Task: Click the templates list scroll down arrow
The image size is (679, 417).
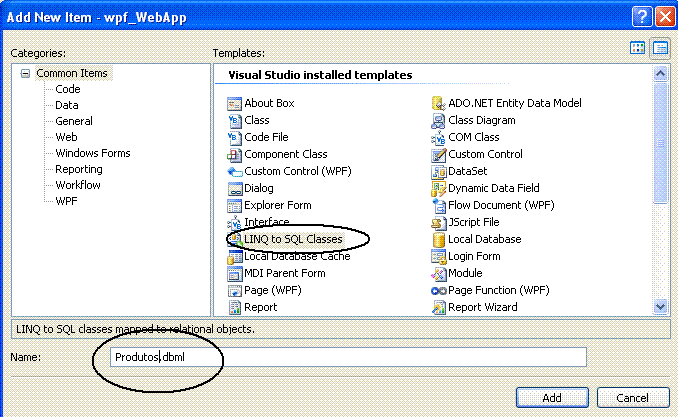Action: coord(660,307)
